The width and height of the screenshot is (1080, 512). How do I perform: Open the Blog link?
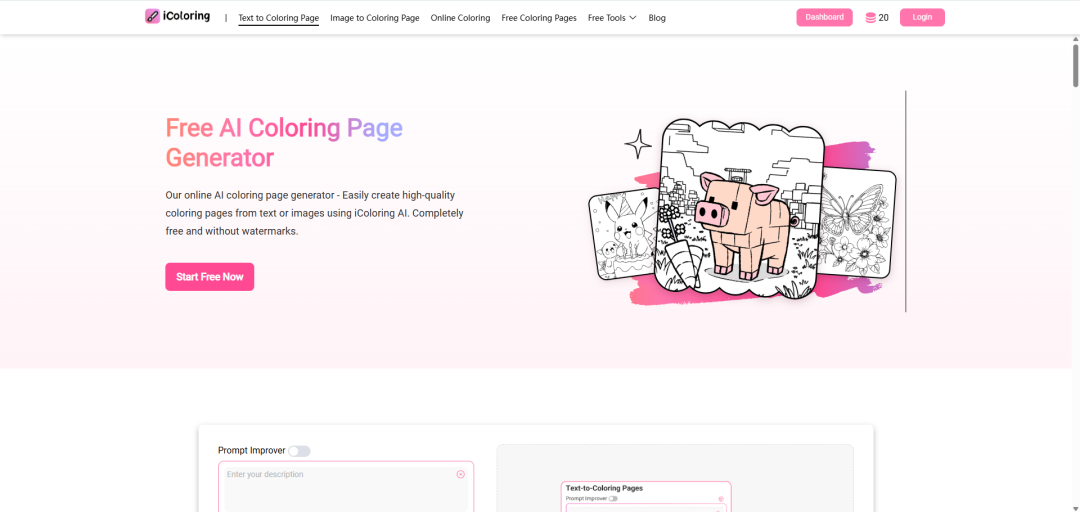click(657, 18)
